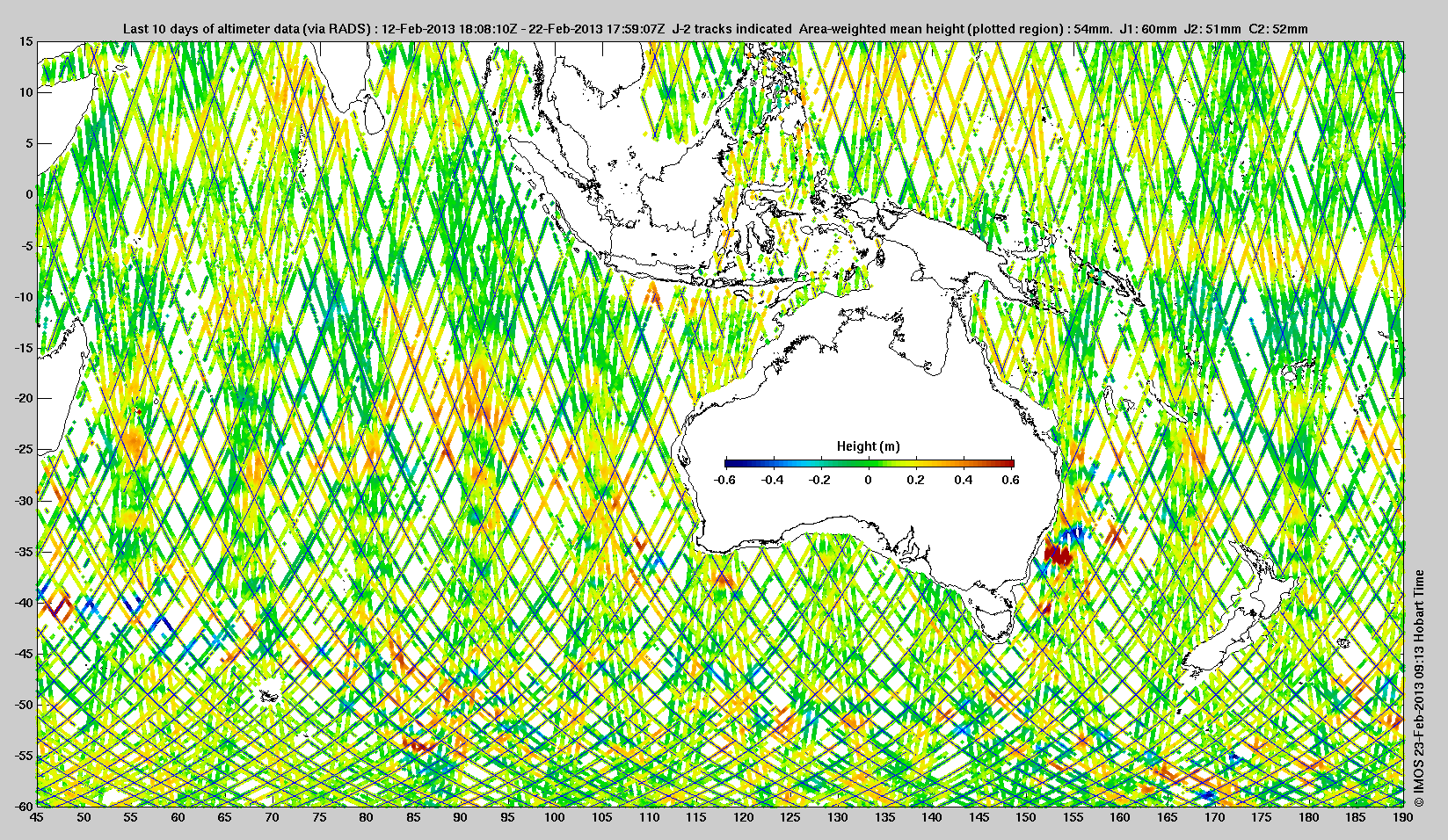Click the 'J1: 60mm' value in title
The image size is (1448, 840).
coord(1147,29)
